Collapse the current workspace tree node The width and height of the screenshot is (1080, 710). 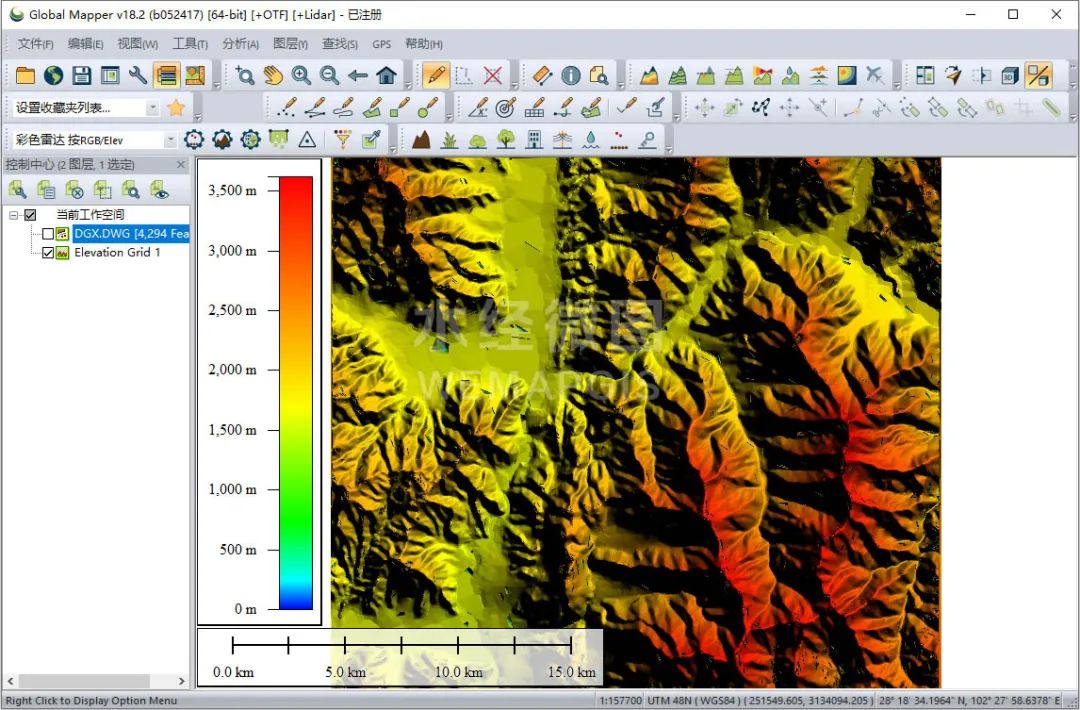point(13,215)
